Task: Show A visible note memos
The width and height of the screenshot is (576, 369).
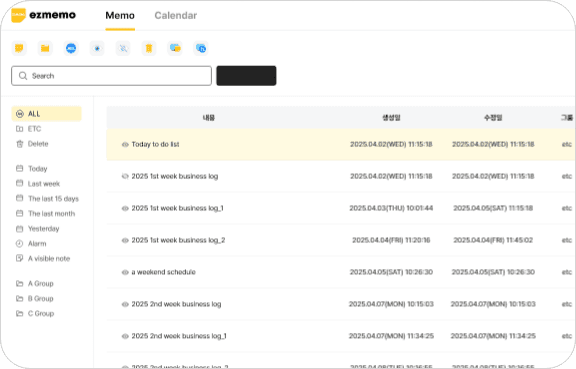Action: [49, 258]
